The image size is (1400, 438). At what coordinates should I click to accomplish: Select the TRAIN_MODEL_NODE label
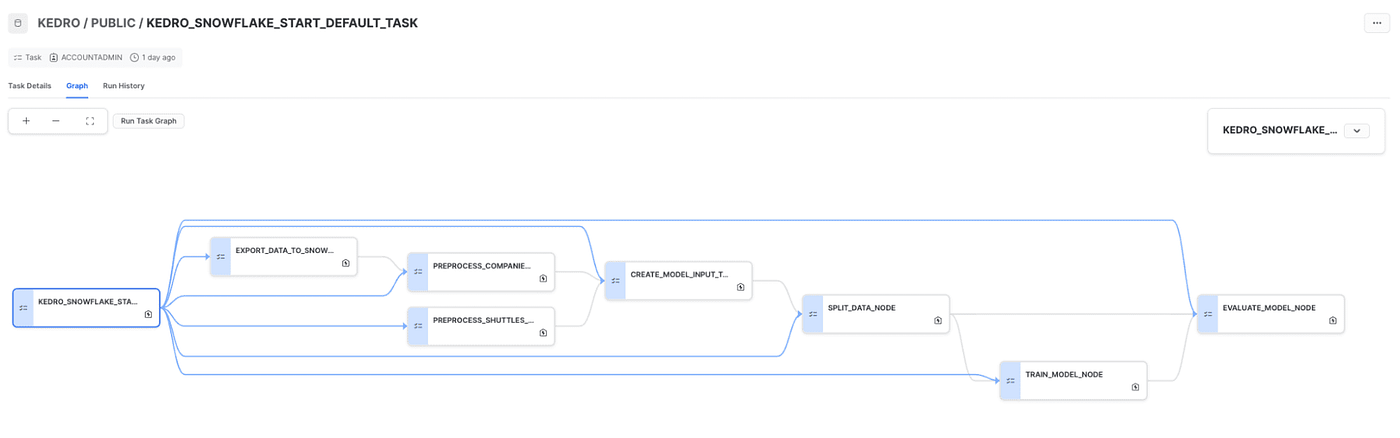1064,374
